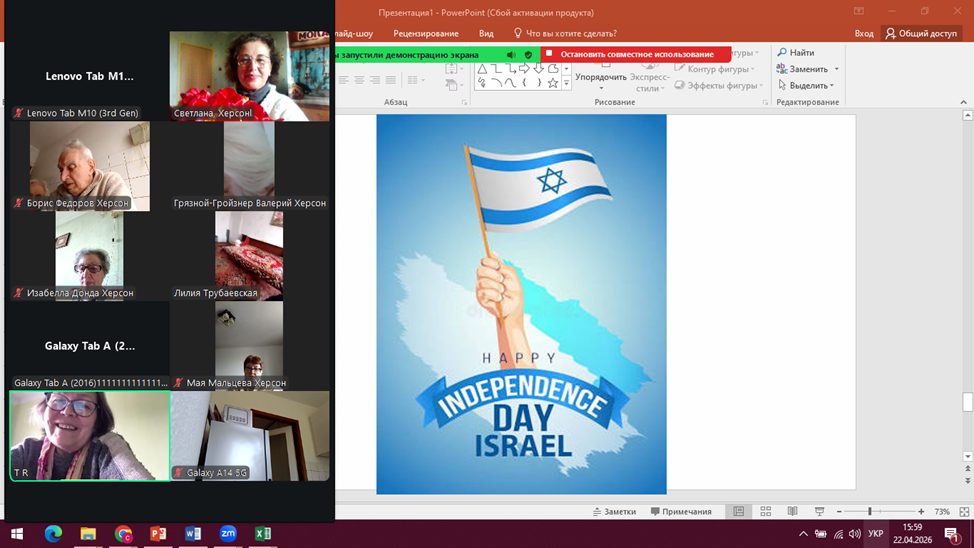Expand the Replace dropdown arrow

837,70
